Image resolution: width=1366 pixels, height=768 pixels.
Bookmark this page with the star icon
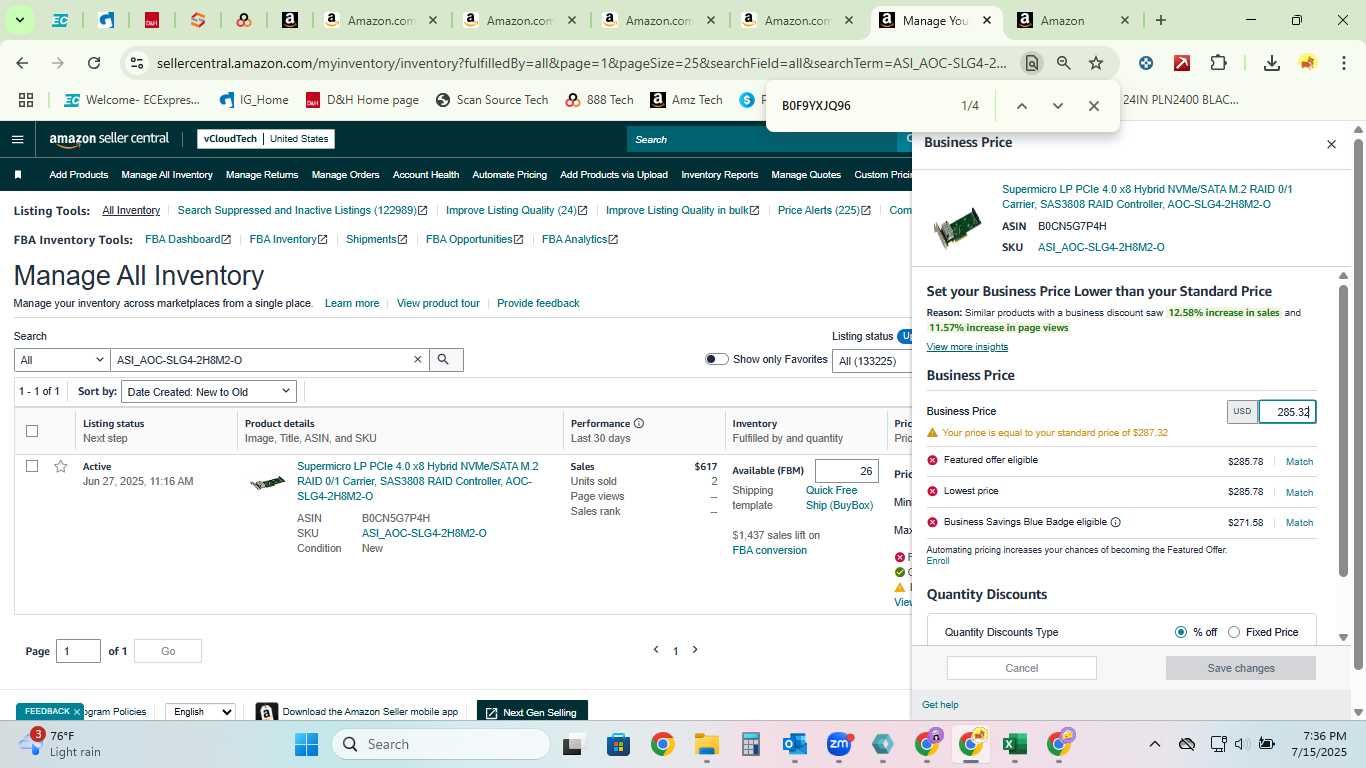[x=1096, y=63]
